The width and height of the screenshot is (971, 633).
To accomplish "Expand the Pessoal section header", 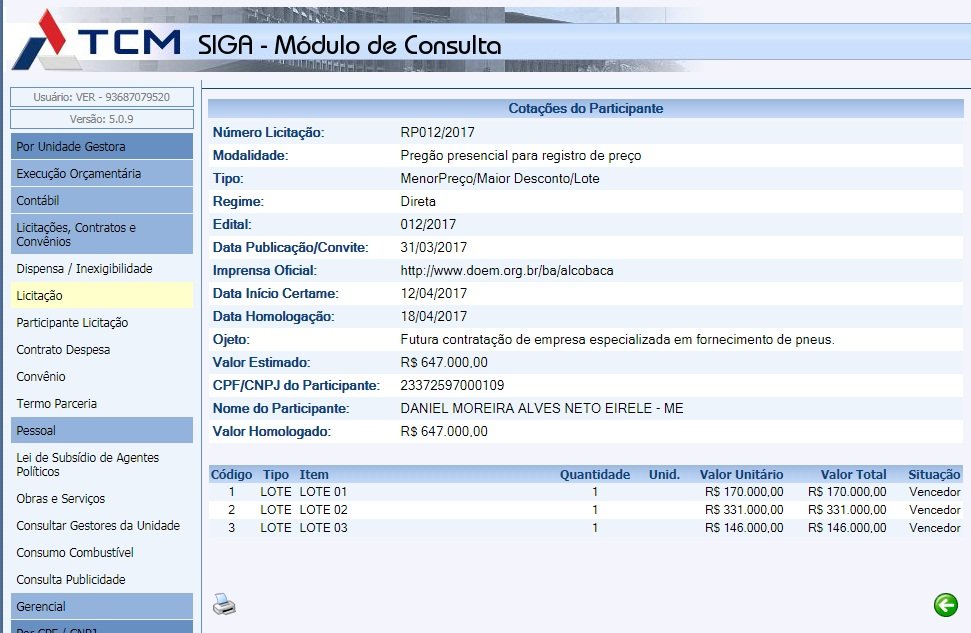I will [x=101, y=431].
